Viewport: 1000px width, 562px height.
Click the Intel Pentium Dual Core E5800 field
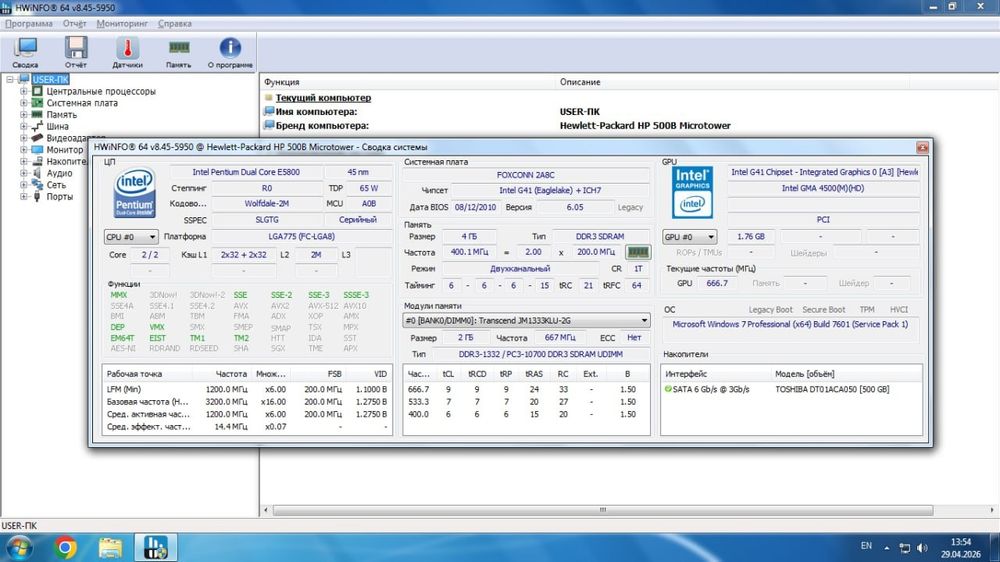click(246, 172)
